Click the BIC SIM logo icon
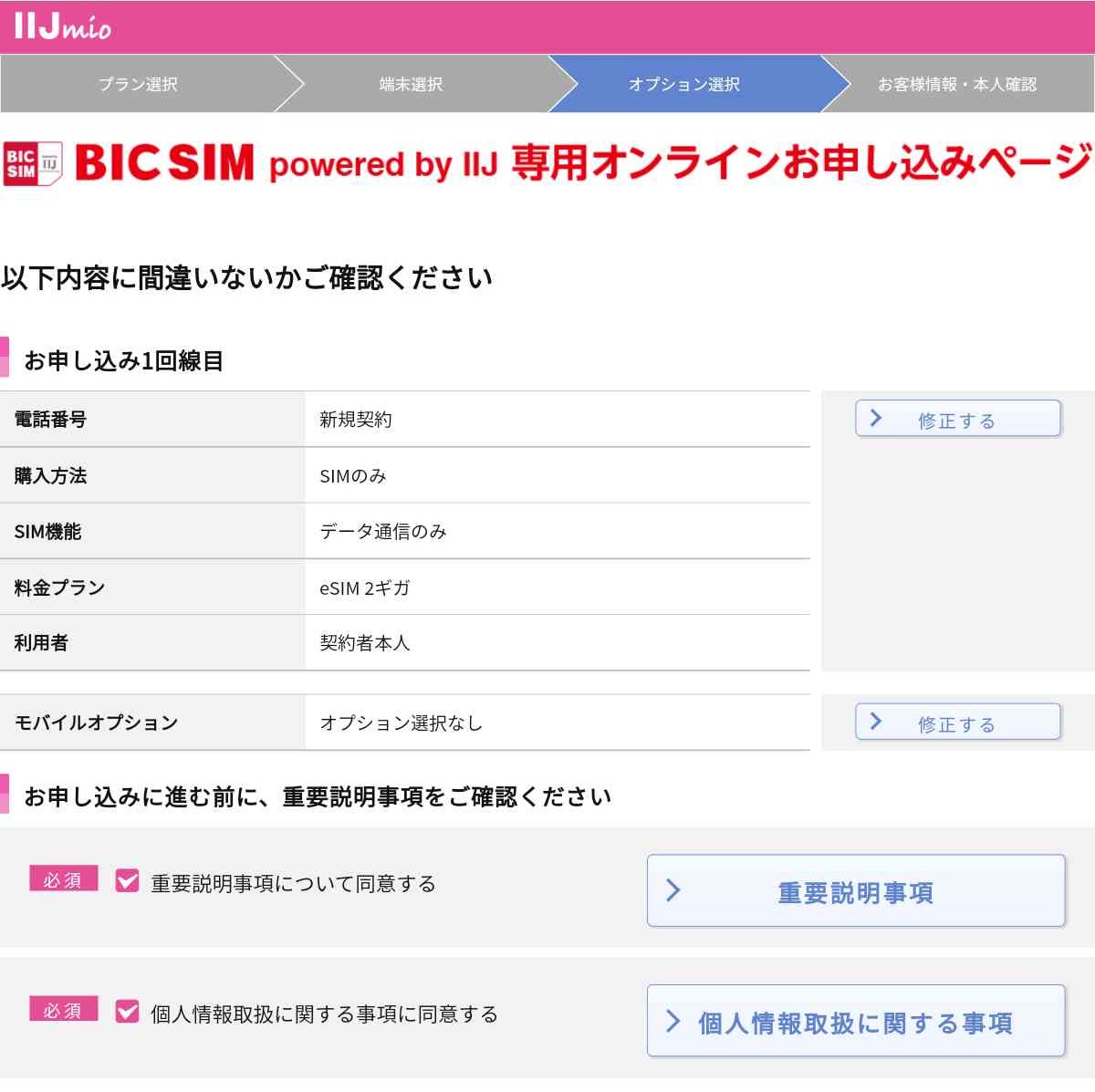This screenshot has height=1092, width=1095. click(x=33, y=164)
